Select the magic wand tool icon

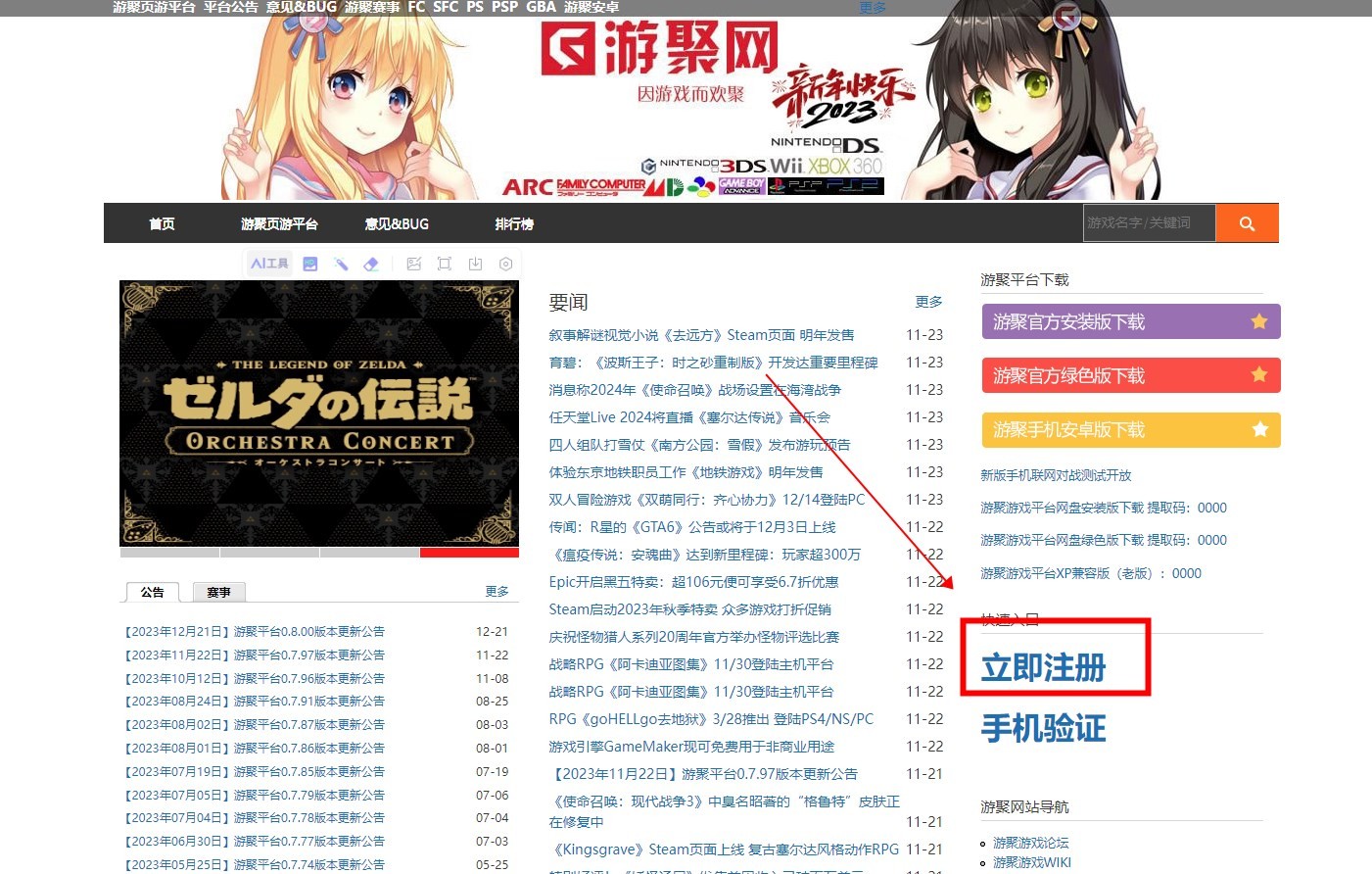(x=341, y=264)
